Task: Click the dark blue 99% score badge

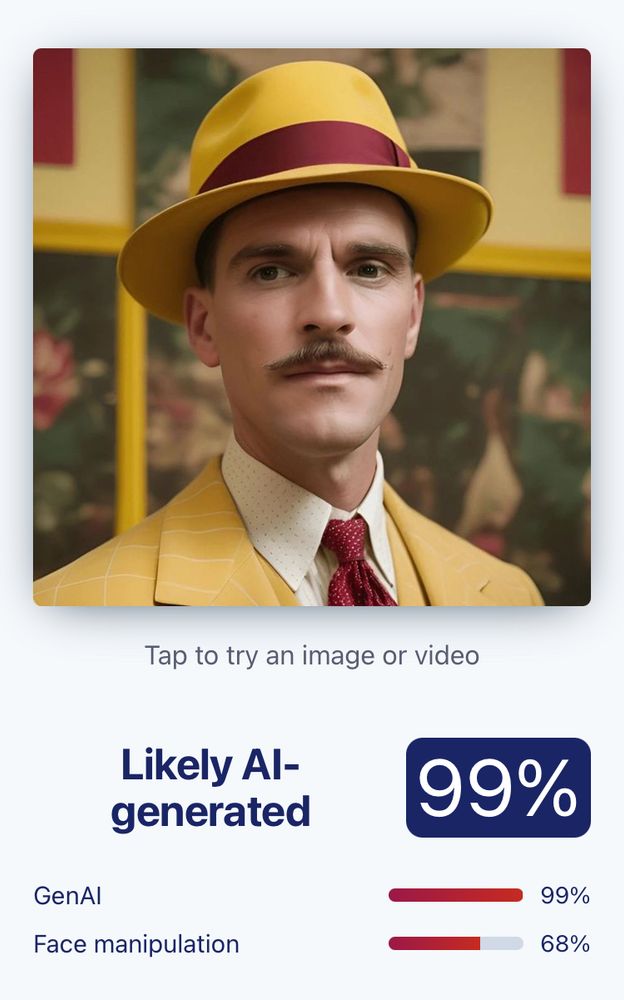Action: [498, 788]
